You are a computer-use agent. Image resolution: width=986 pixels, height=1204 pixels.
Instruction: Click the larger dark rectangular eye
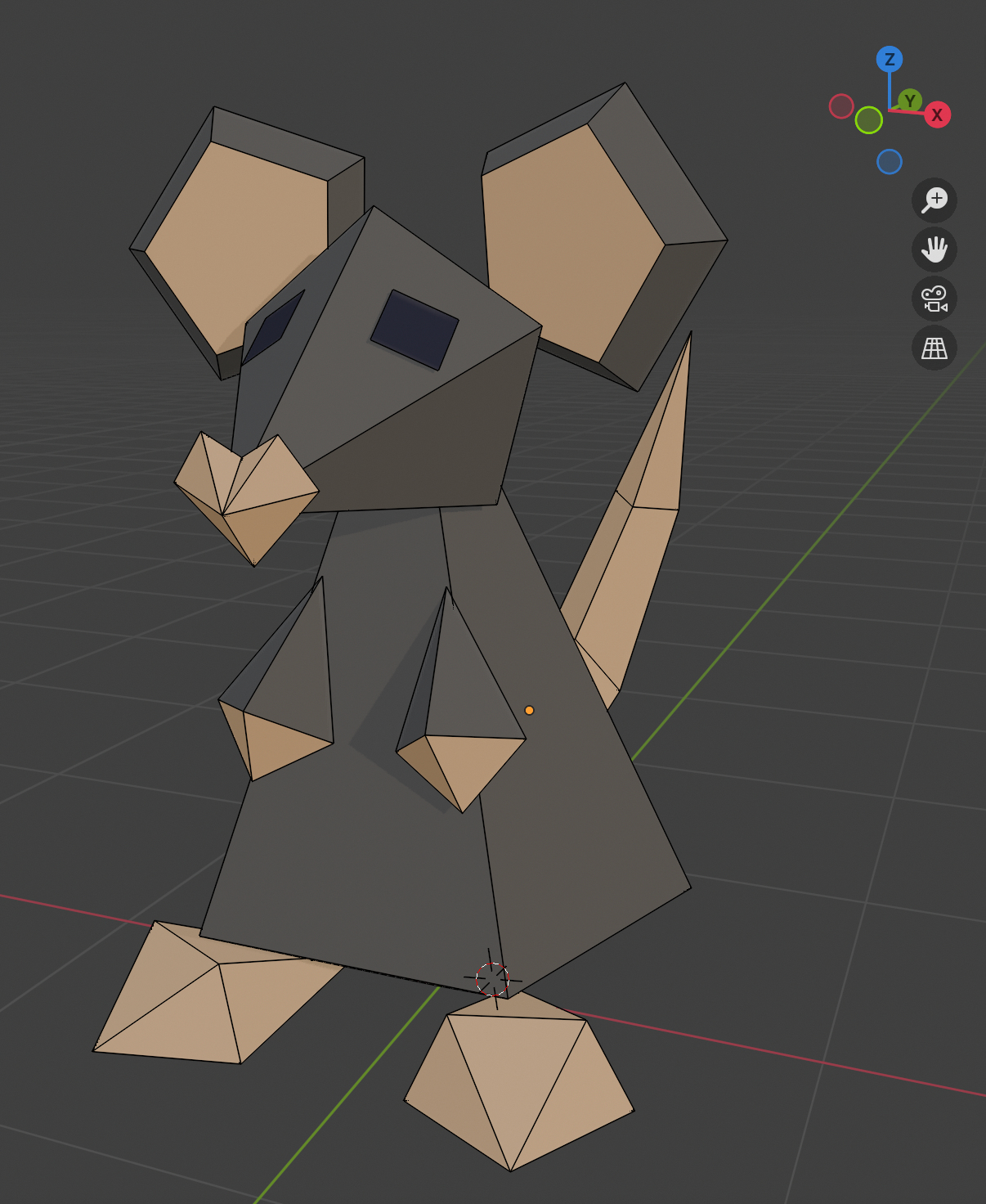click(415, 330)
